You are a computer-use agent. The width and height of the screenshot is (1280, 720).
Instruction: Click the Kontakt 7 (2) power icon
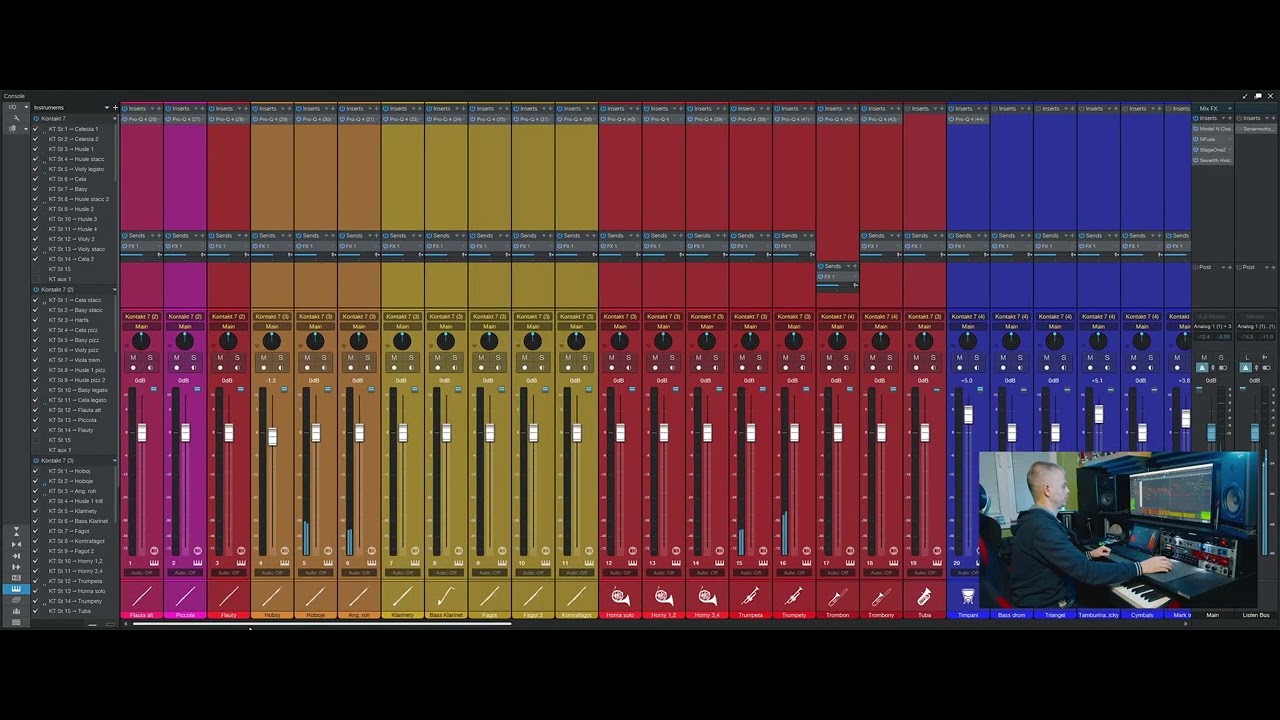point(37,289)
